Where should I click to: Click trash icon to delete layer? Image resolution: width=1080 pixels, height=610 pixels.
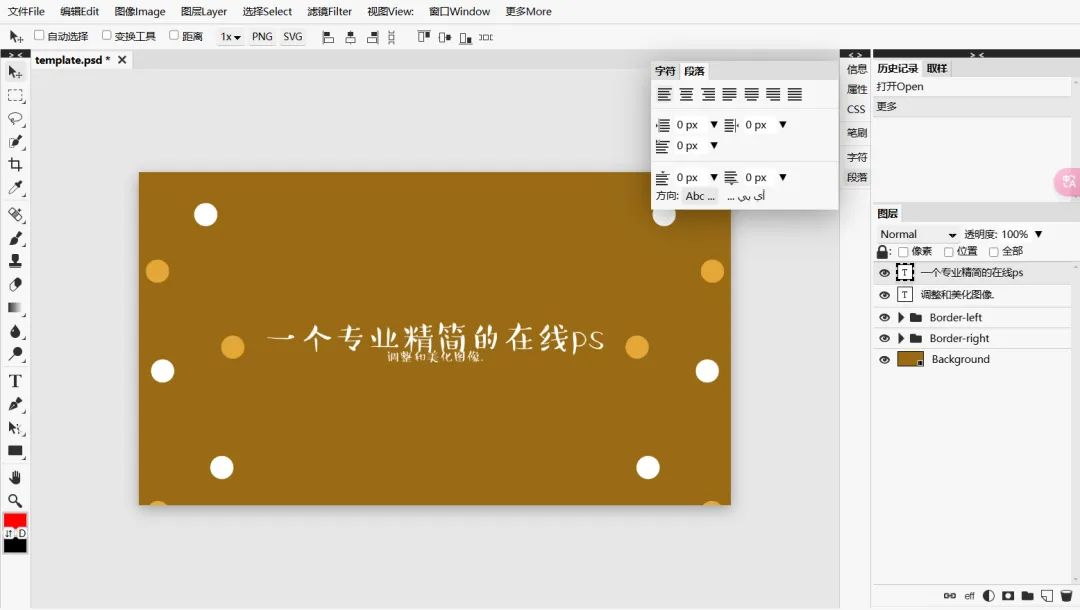click(x=1066, y=596)
